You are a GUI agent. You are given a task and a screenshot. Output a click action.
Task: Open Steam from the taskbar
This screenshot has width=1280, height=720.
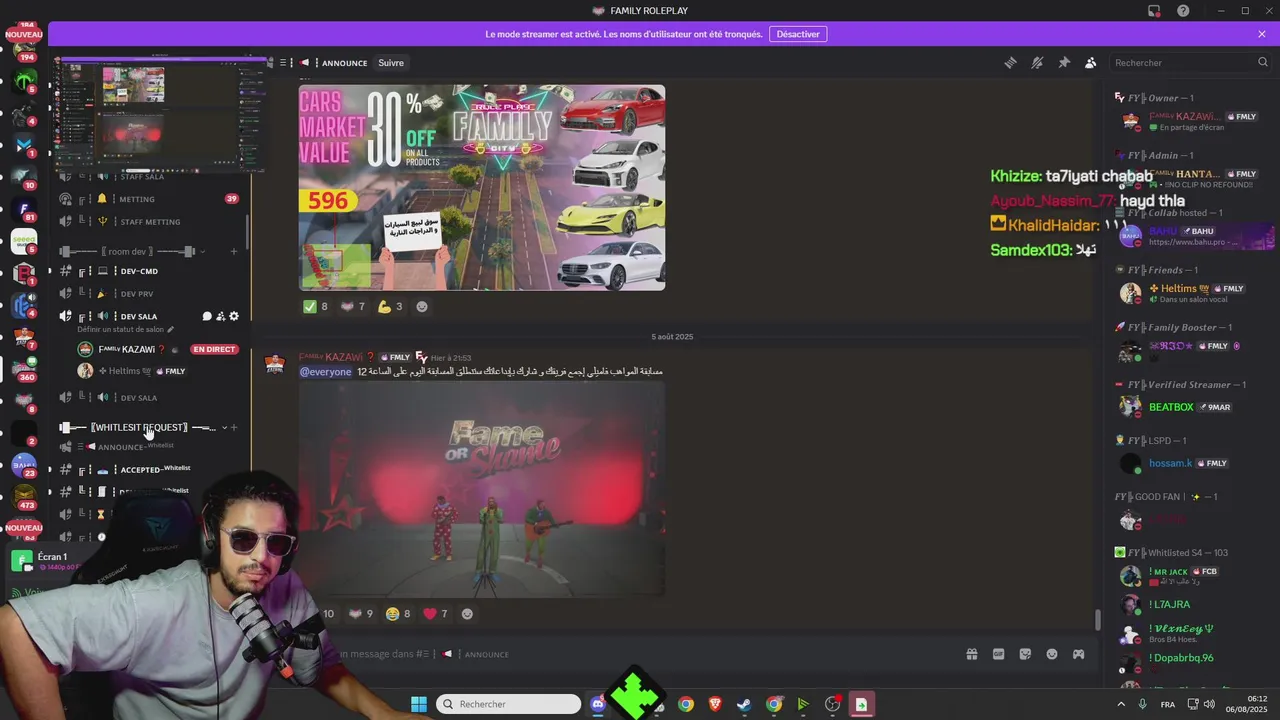744,704
